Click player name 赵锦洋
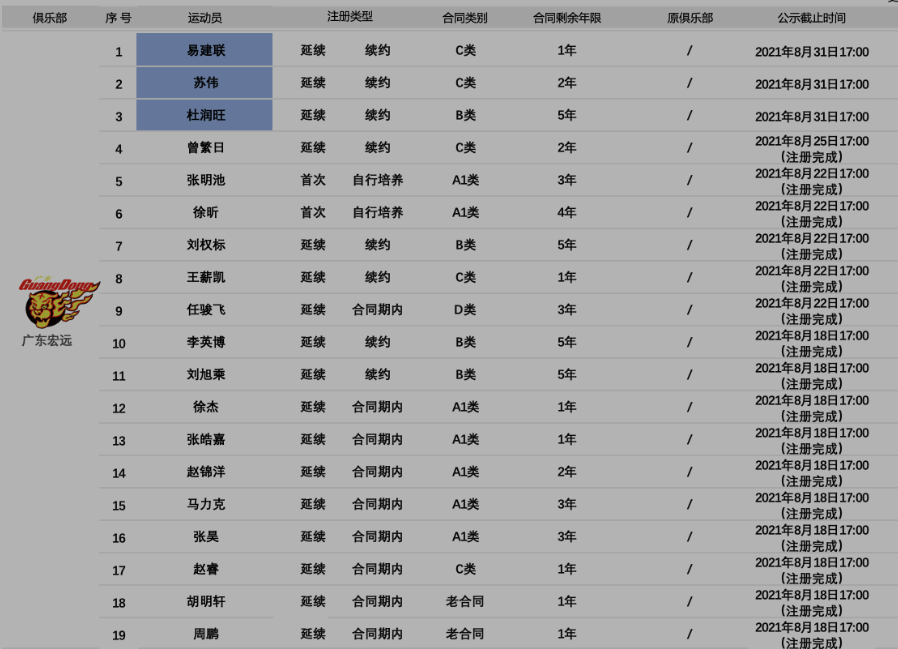This screenshot has height=649, width=898. (x=206, y=472)
